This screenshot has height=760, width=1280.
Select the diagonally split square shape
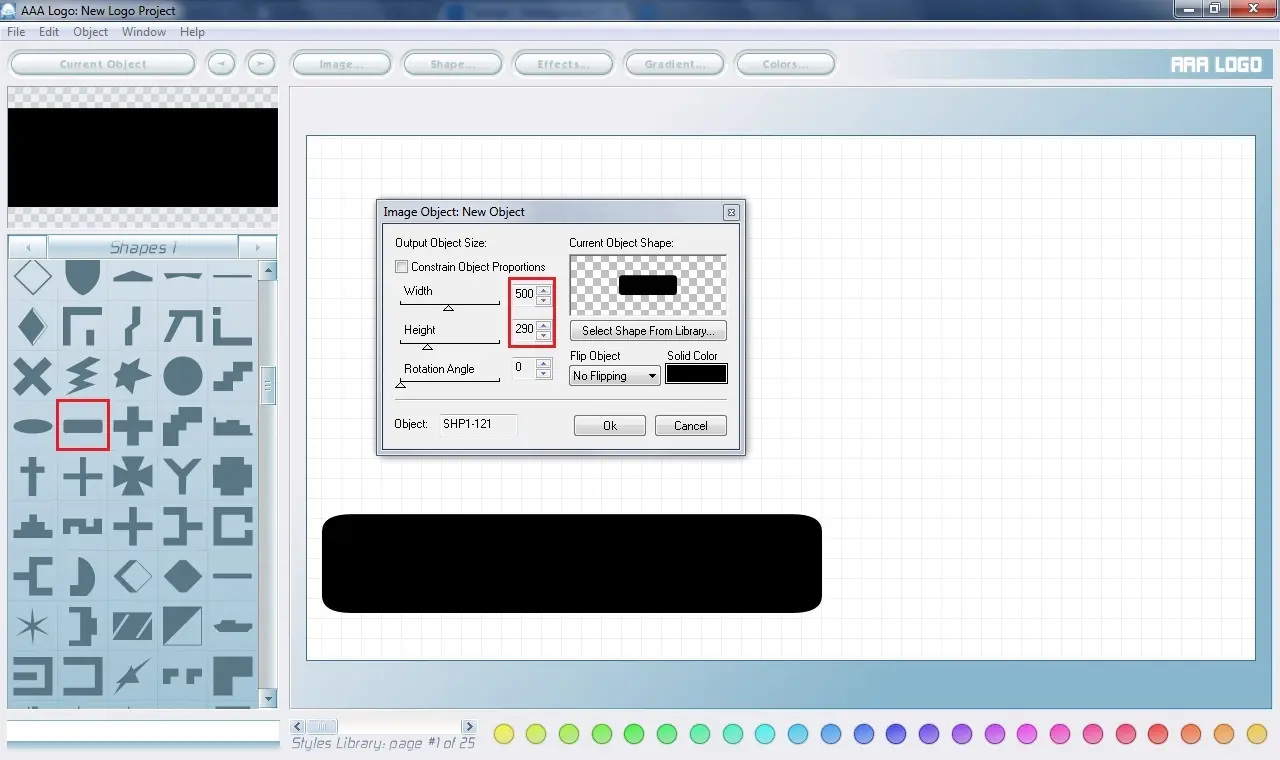pos(183,626)
